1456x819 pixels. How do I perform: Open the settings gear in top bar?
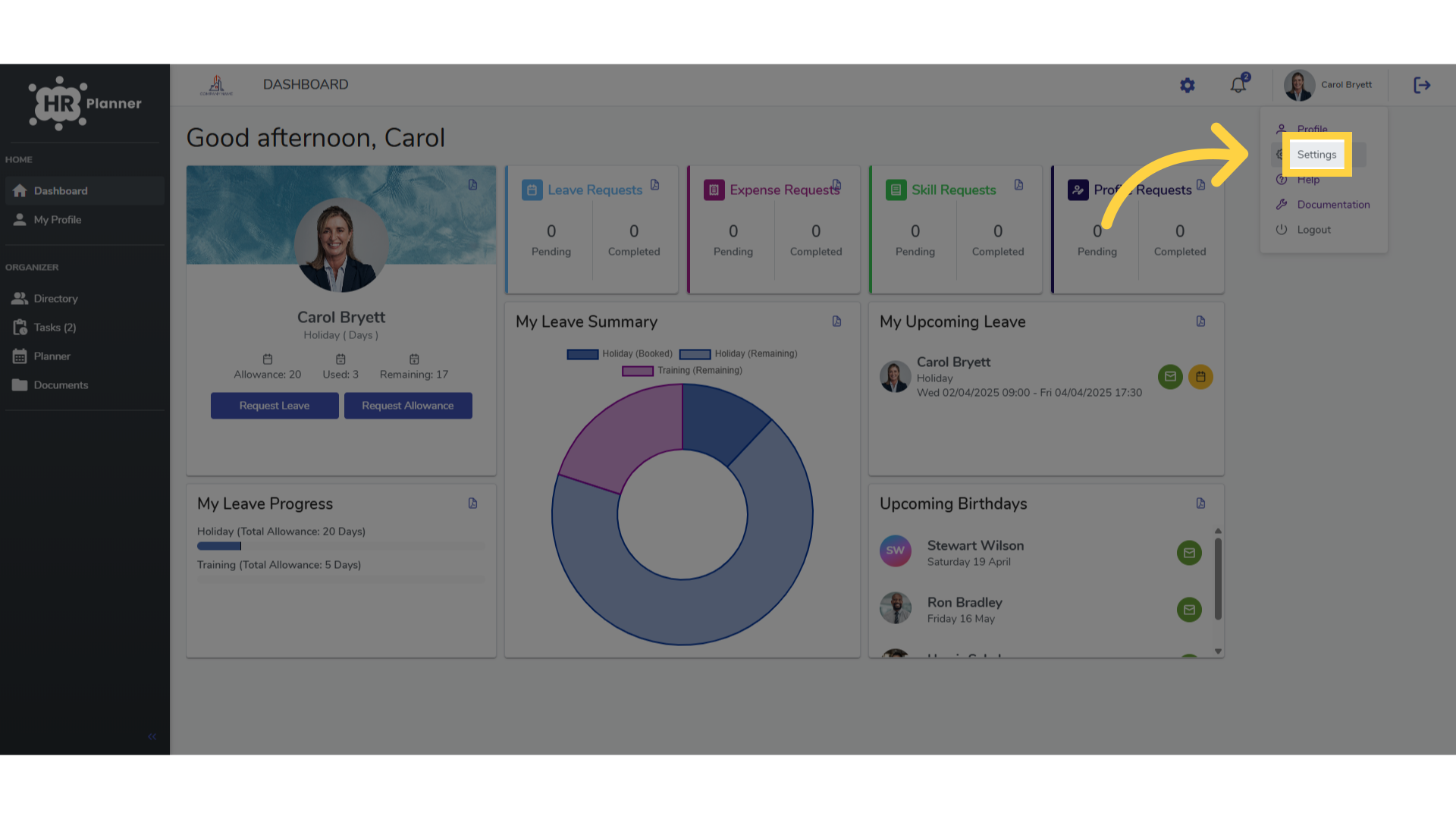[1188, 86]
